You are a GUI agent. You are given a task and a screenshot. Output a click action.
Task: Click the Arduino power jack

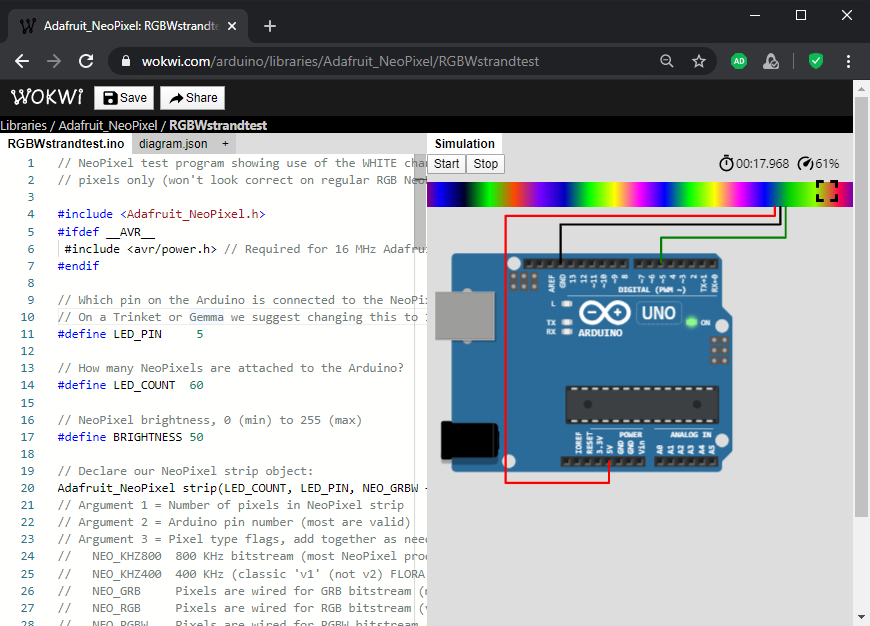click(469, 441)
